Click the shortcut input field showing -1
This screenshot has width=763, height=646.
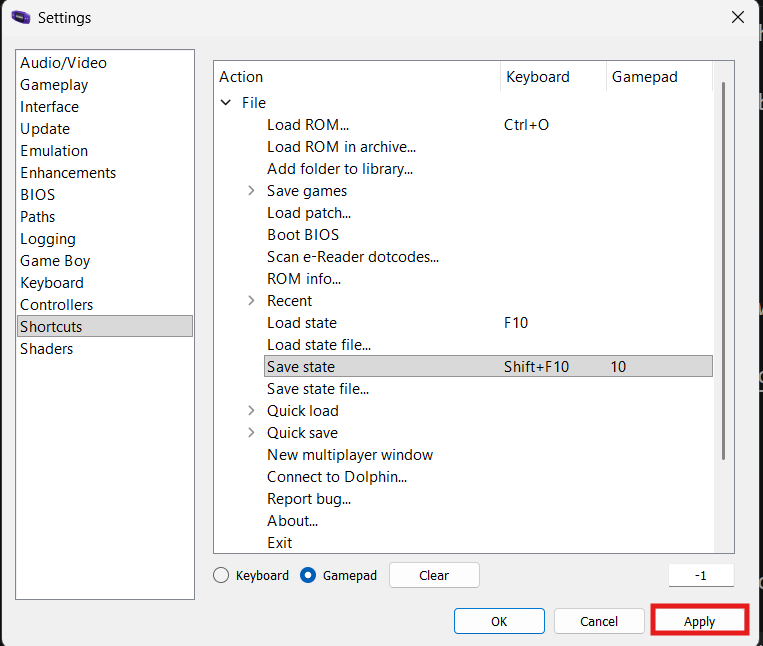point(701,575)
